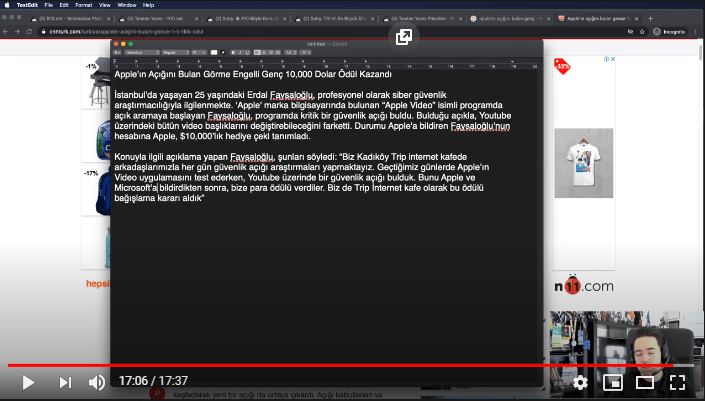
Task: Click the video timestamp 17:06 / 17:37
Action: pyautogui.click(x=153, y=381)
